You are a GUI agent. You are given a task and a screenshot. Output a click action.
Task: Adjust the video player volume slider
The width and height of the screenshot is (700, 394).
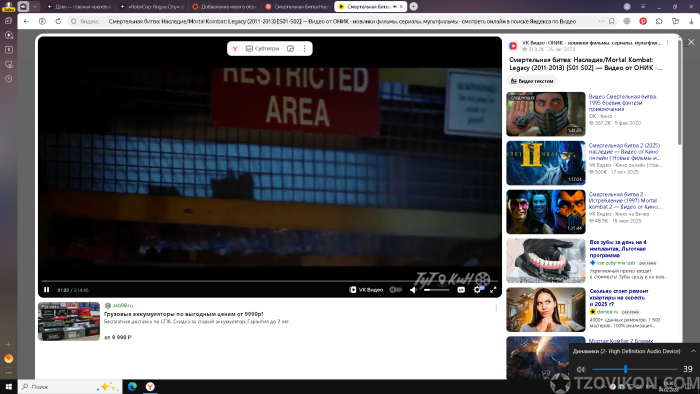pyautogui.click(x=437, y=290)
